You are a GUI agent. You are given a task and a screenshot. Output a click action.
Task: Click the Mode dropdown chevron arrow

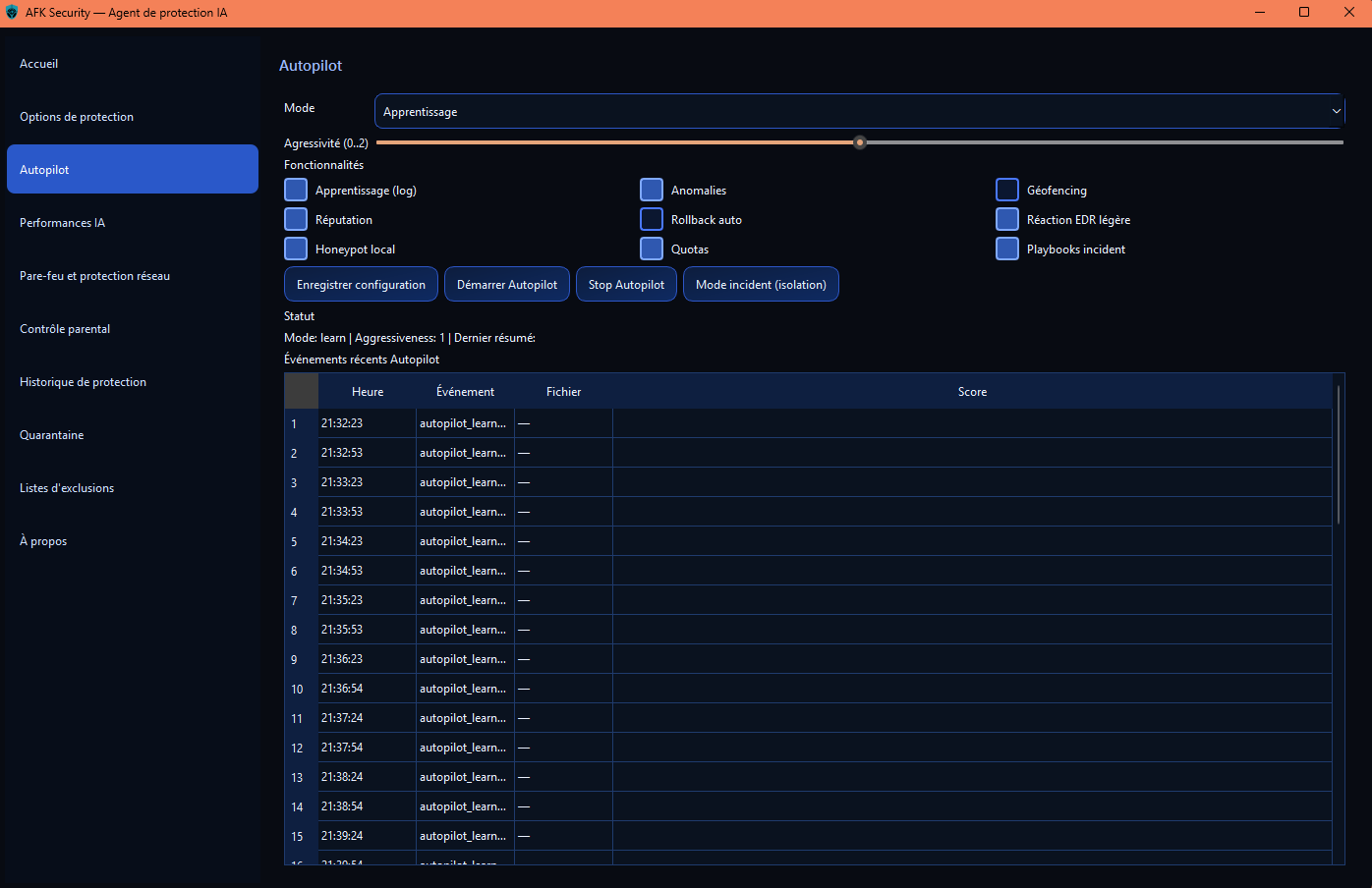click(1336, 112)
